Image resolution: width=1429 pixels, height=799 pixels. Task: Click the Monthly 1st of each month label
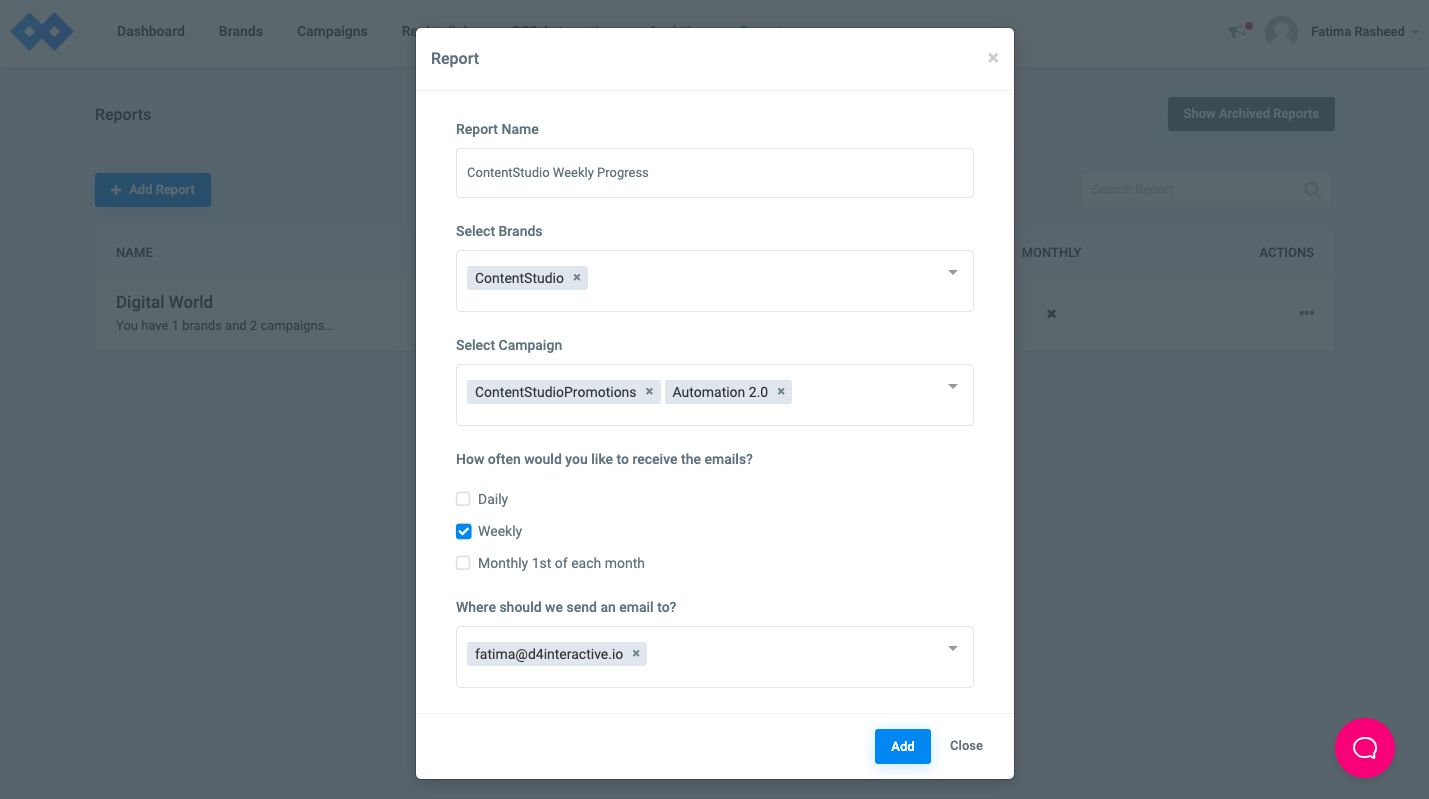561,563
